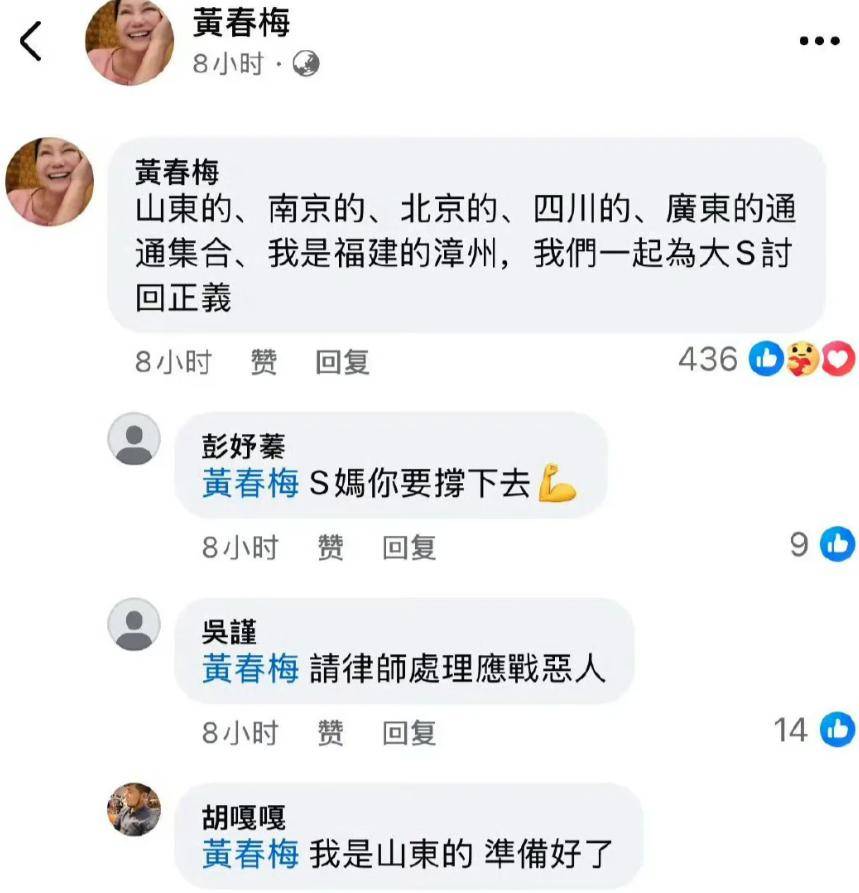Click the care hug reaction emoji
The height and width of the screenshot is (893, 859).
click(802, 359)
